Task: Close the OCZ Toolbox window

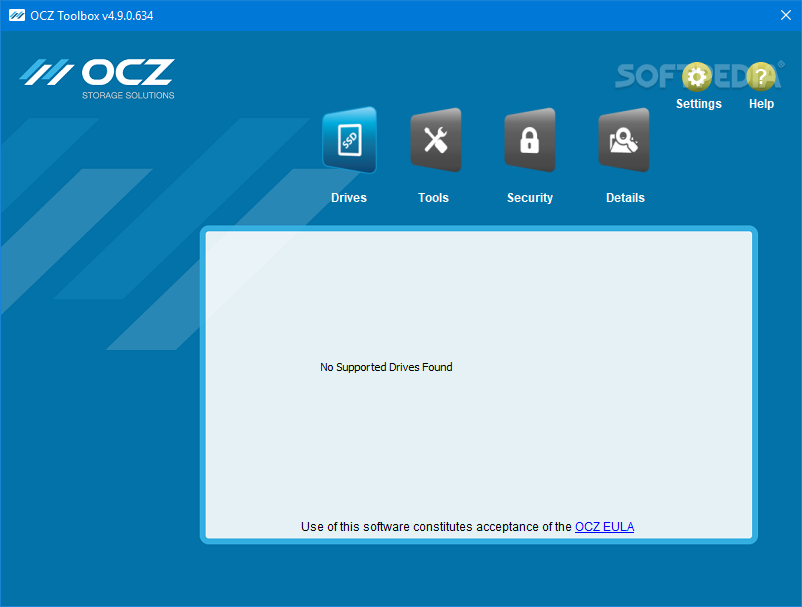Action: tap(786, 15)
